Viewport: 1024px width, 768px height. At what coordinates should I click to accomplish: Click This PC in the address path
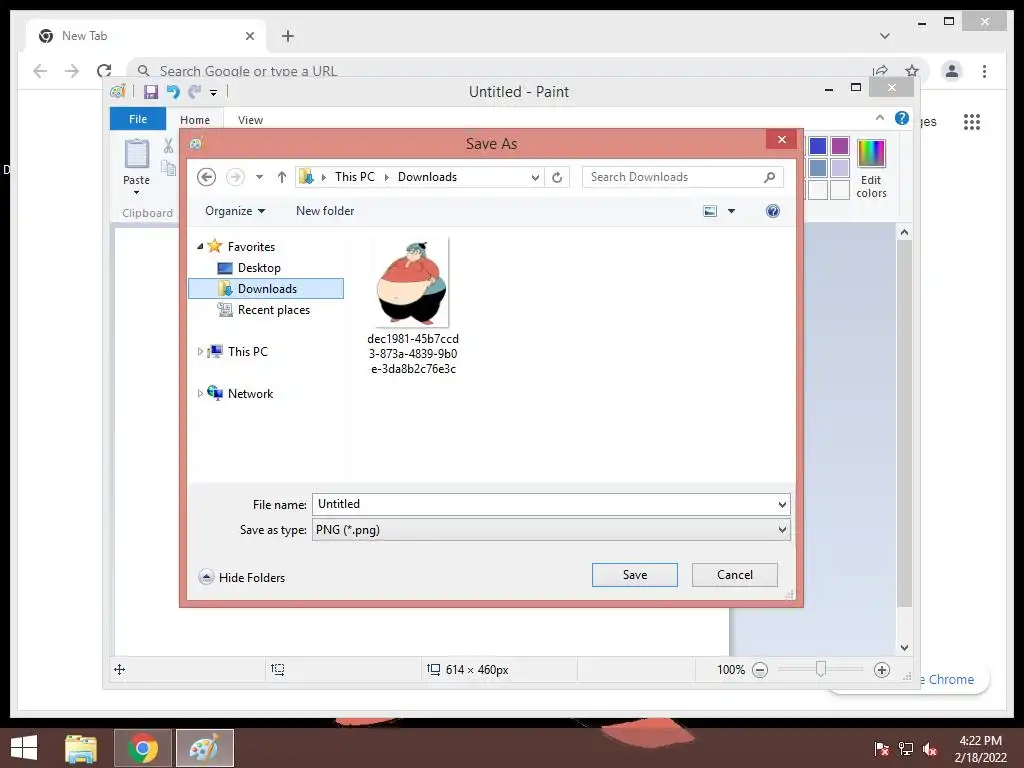[355, 177]
